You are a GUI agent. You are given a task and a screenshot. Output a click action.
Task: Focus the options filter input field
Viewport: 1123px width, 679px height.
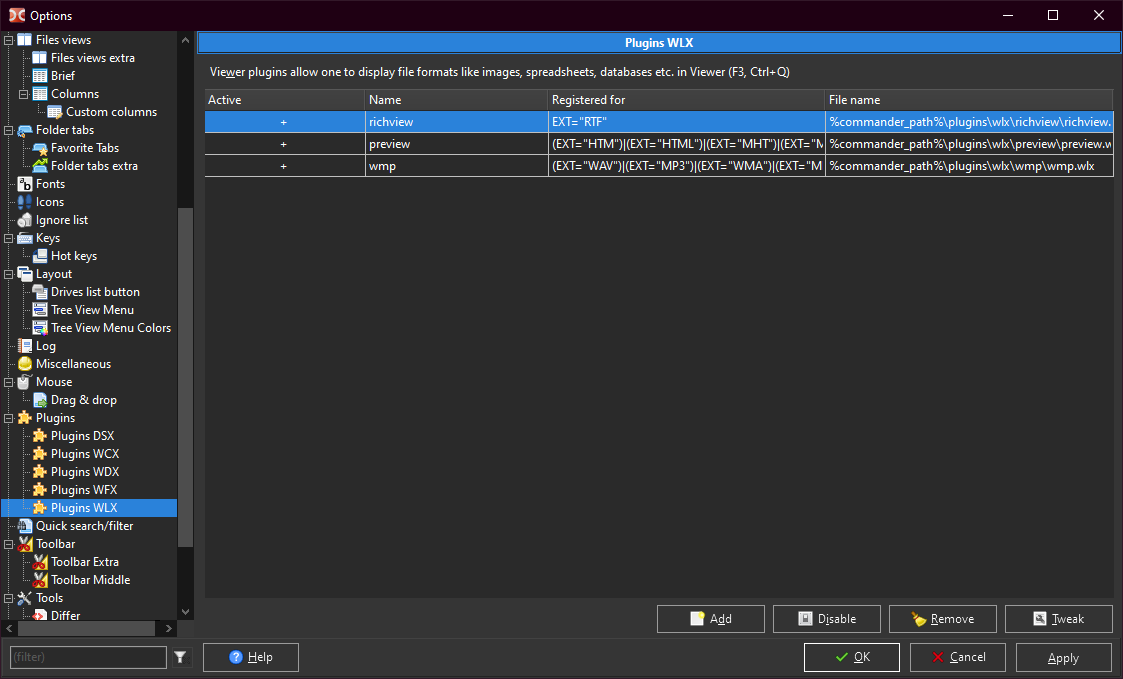88,657
